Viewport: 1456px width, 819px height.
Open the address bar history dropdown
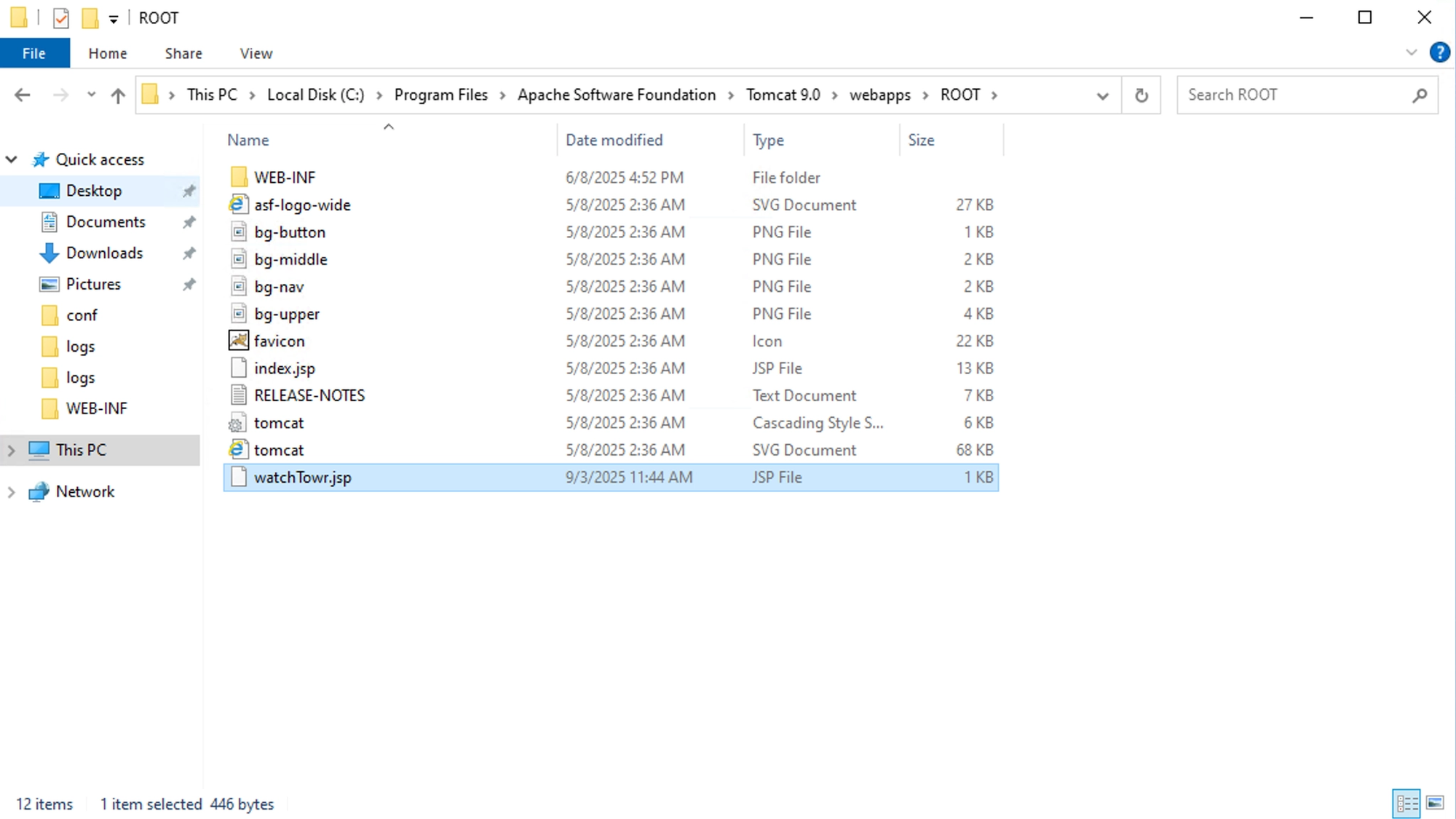[1102, 95]
